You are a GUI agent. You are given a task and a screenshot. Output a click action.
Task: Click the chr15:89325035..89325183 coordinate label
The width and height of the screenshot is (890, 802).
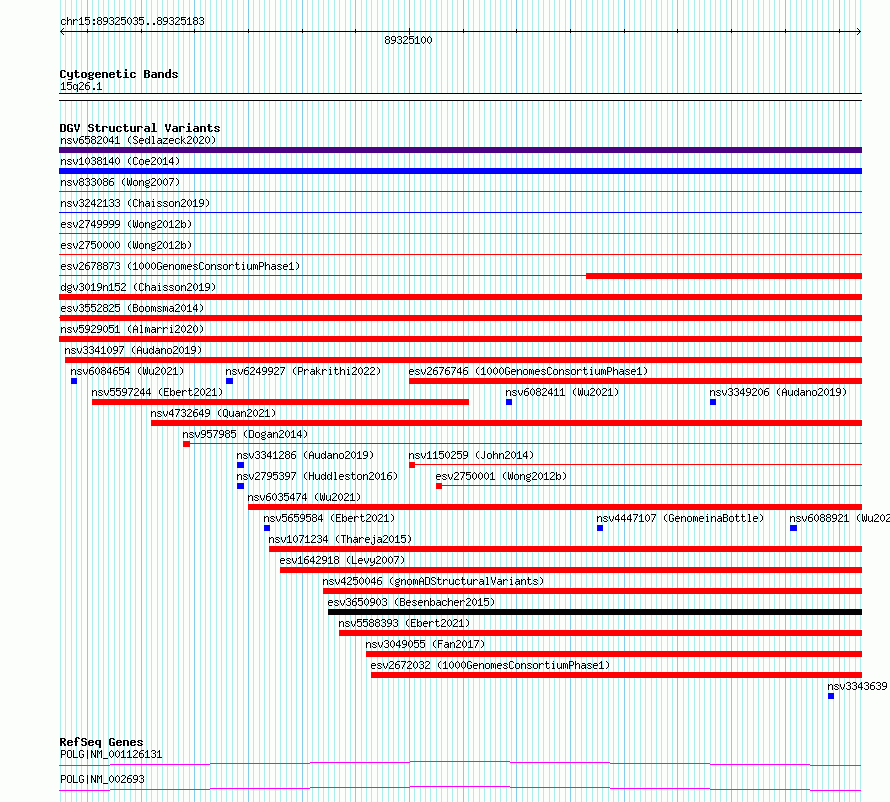click(132, 22)
